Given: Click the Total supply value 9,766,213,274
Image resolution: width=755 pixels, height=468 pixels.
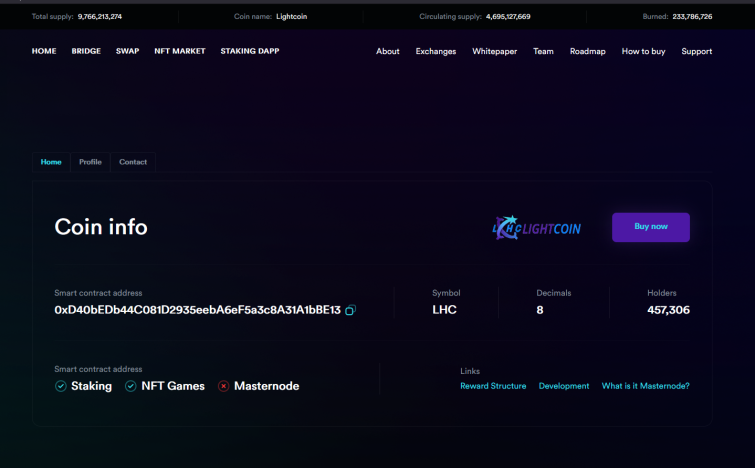Looking at the screenshot, I should (x=100, y=16).
